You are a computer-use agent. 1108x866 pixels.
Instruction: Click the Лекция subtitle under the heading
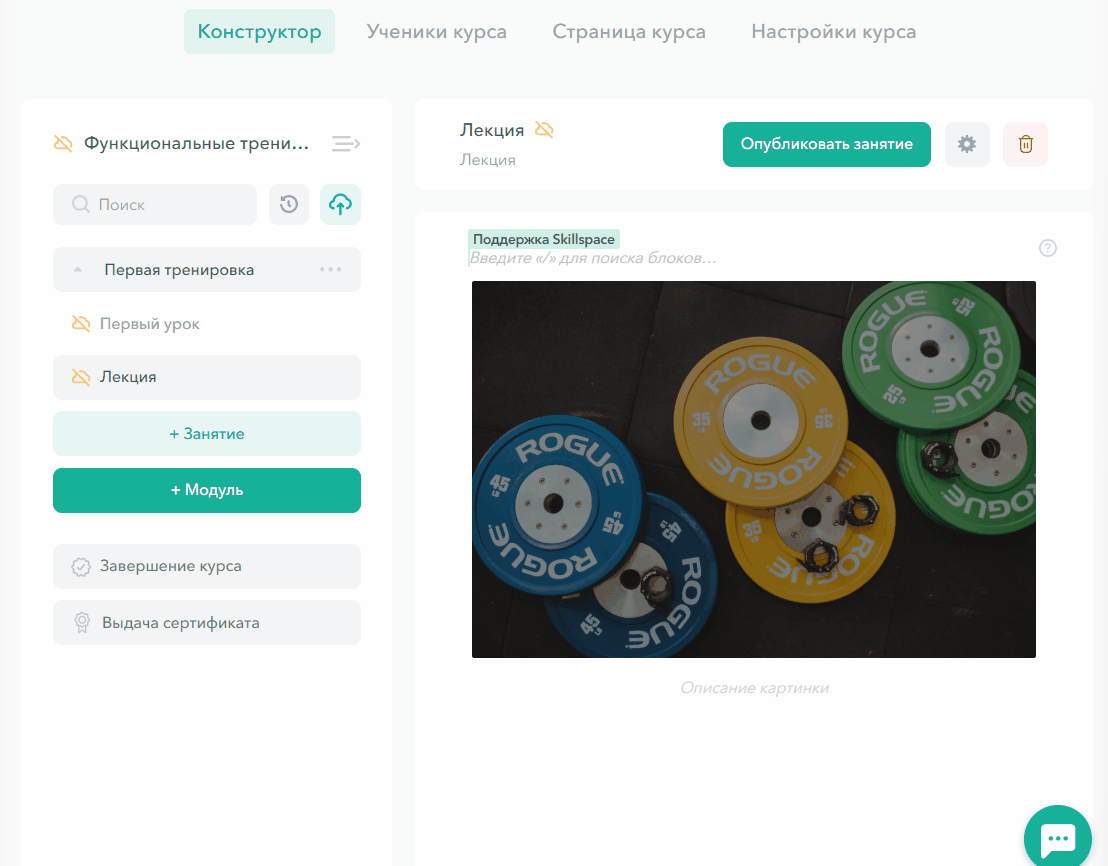488,160
